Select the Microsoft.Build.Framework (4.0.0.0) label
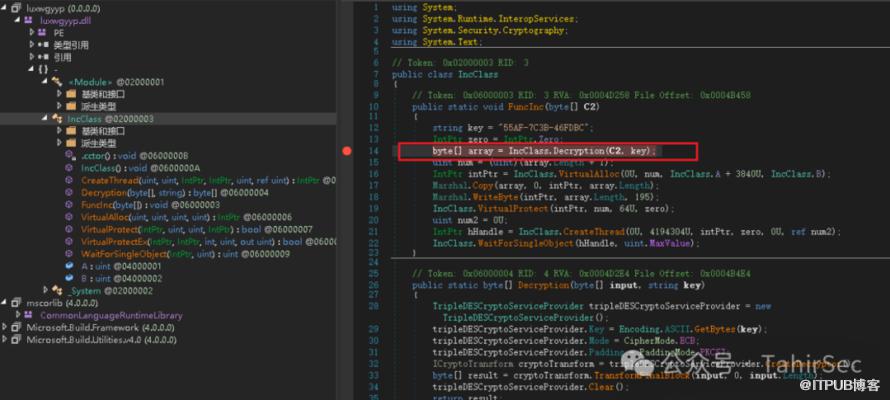The image size is (890, 400). pyautogui.click(x=100, y=328)
